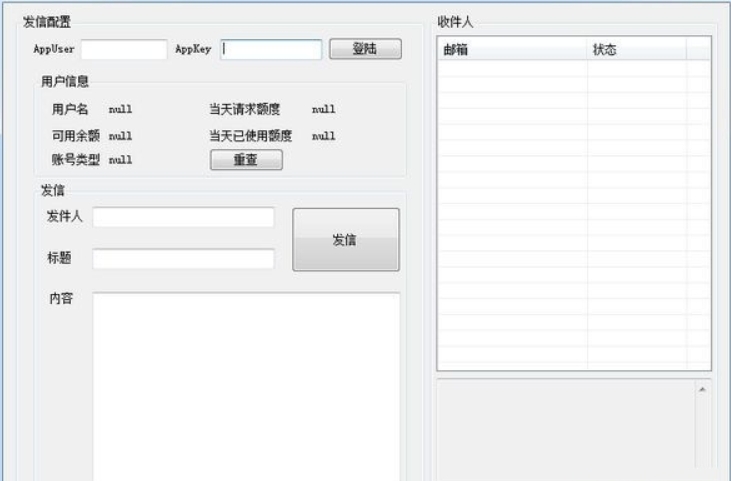Viewport: 731px width, 481px height.
Task: Click the log panel scrollbar up arrow
Action: click(x=702, y=389)
